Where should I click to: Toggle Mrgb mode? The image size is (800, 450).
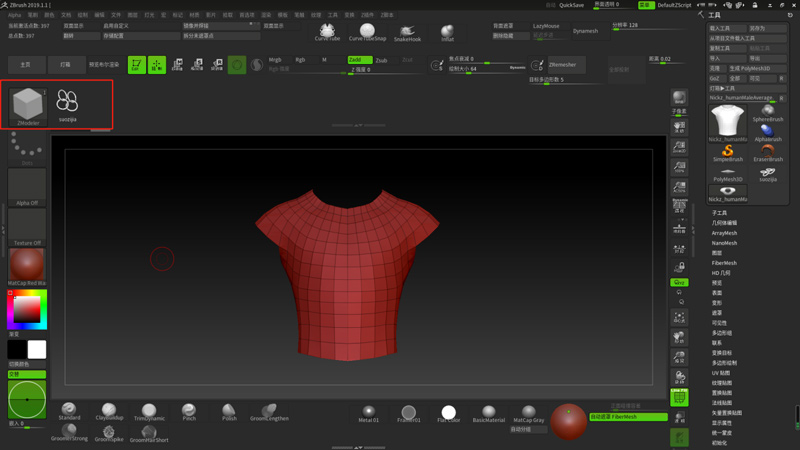tap(275, 60)
